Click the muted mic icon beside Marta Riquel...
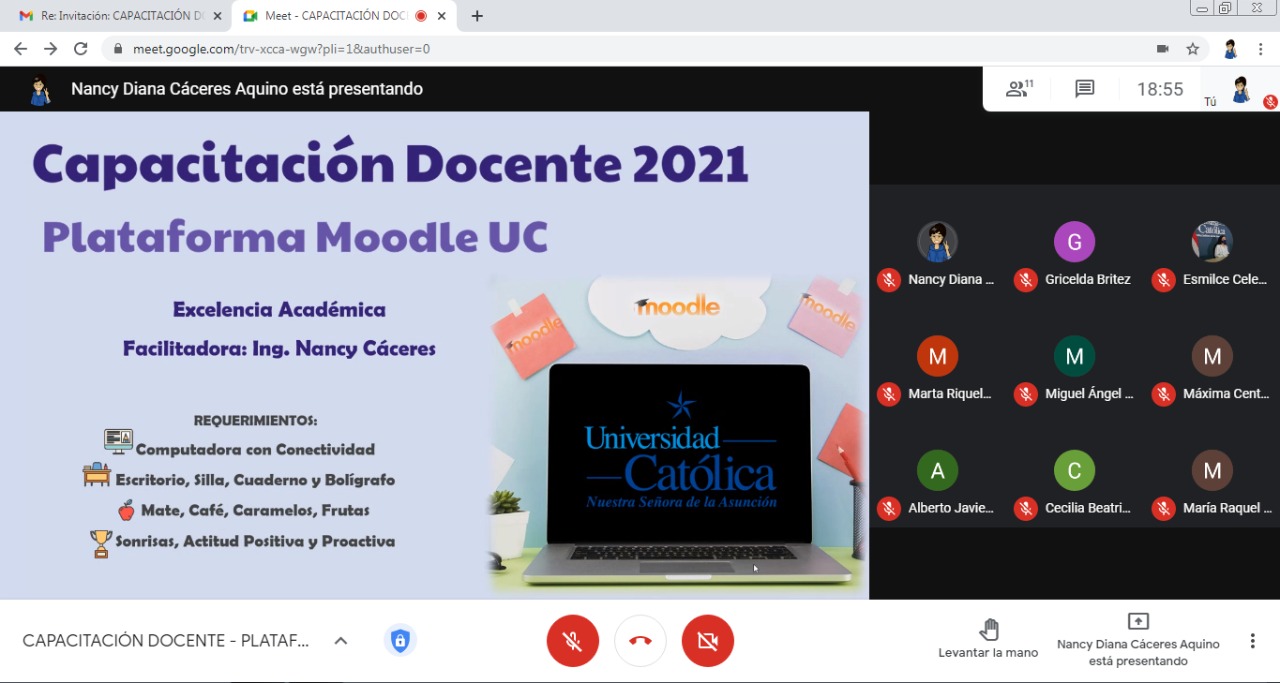The height and width of the screenshot is (683, 1280). [888, 394]
